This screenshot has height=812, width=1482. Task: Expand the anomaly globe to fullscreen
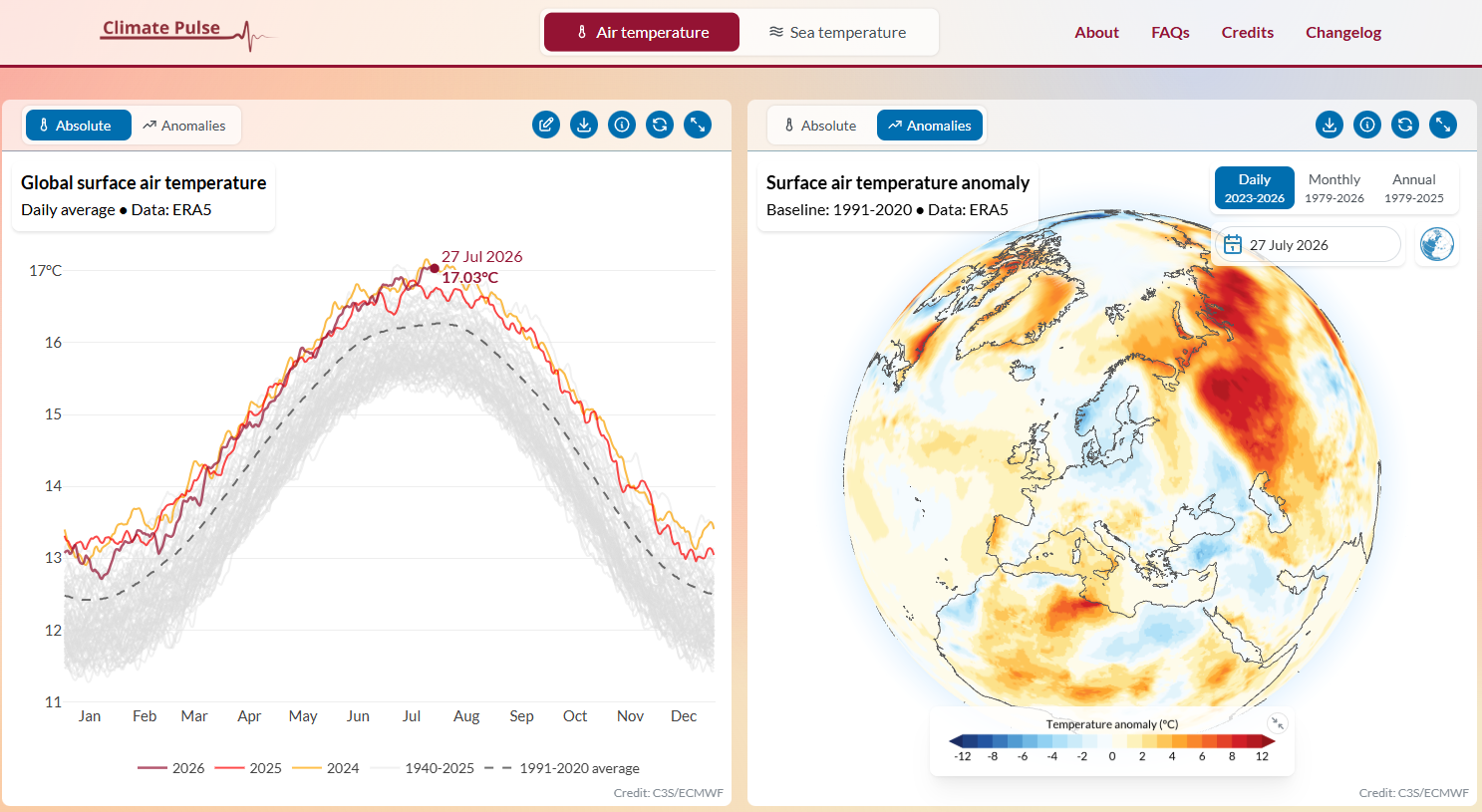[x=1443, y=125]
